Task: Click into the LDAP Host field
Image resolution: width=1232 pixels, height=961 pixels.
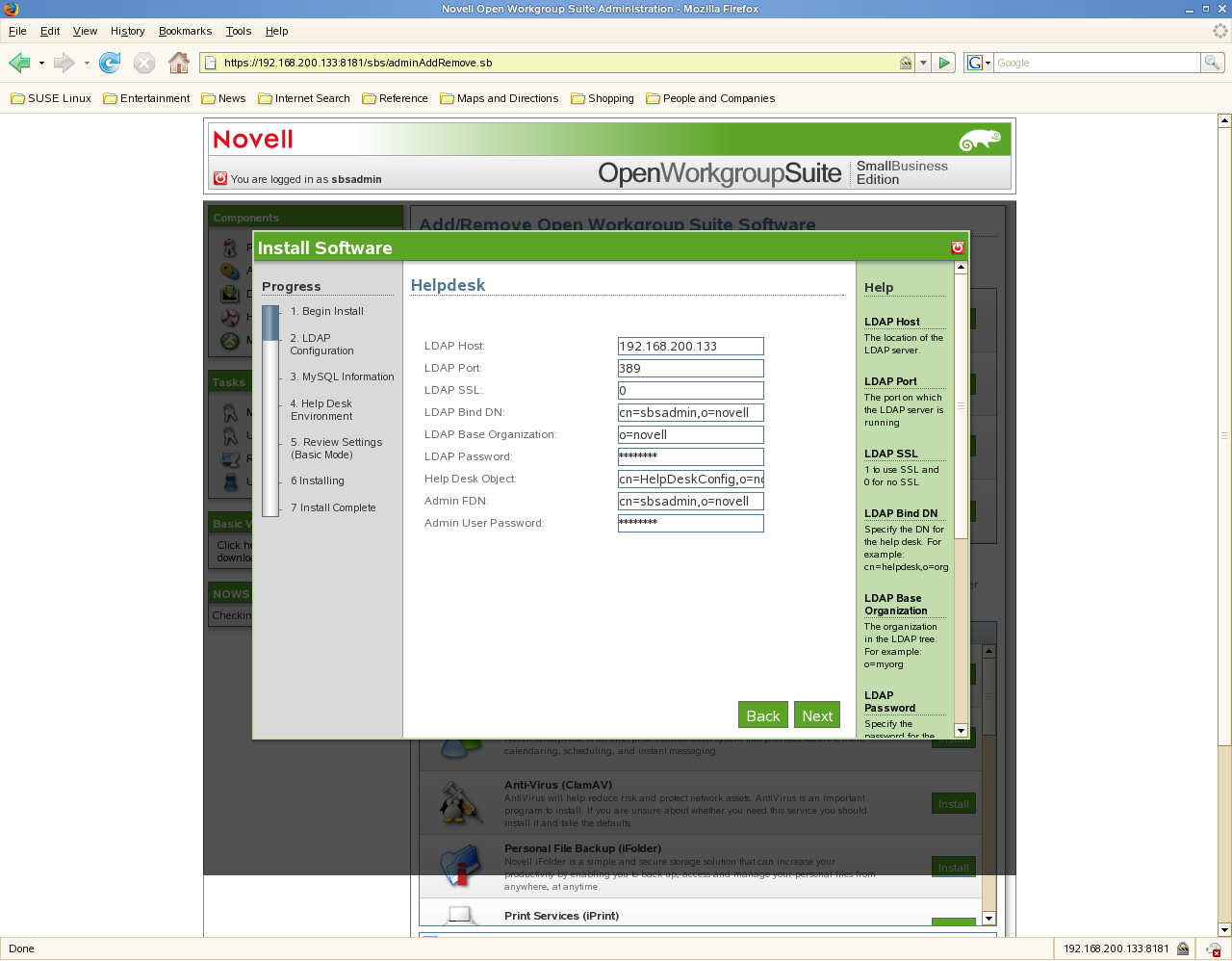Action: tap(691, 347)
